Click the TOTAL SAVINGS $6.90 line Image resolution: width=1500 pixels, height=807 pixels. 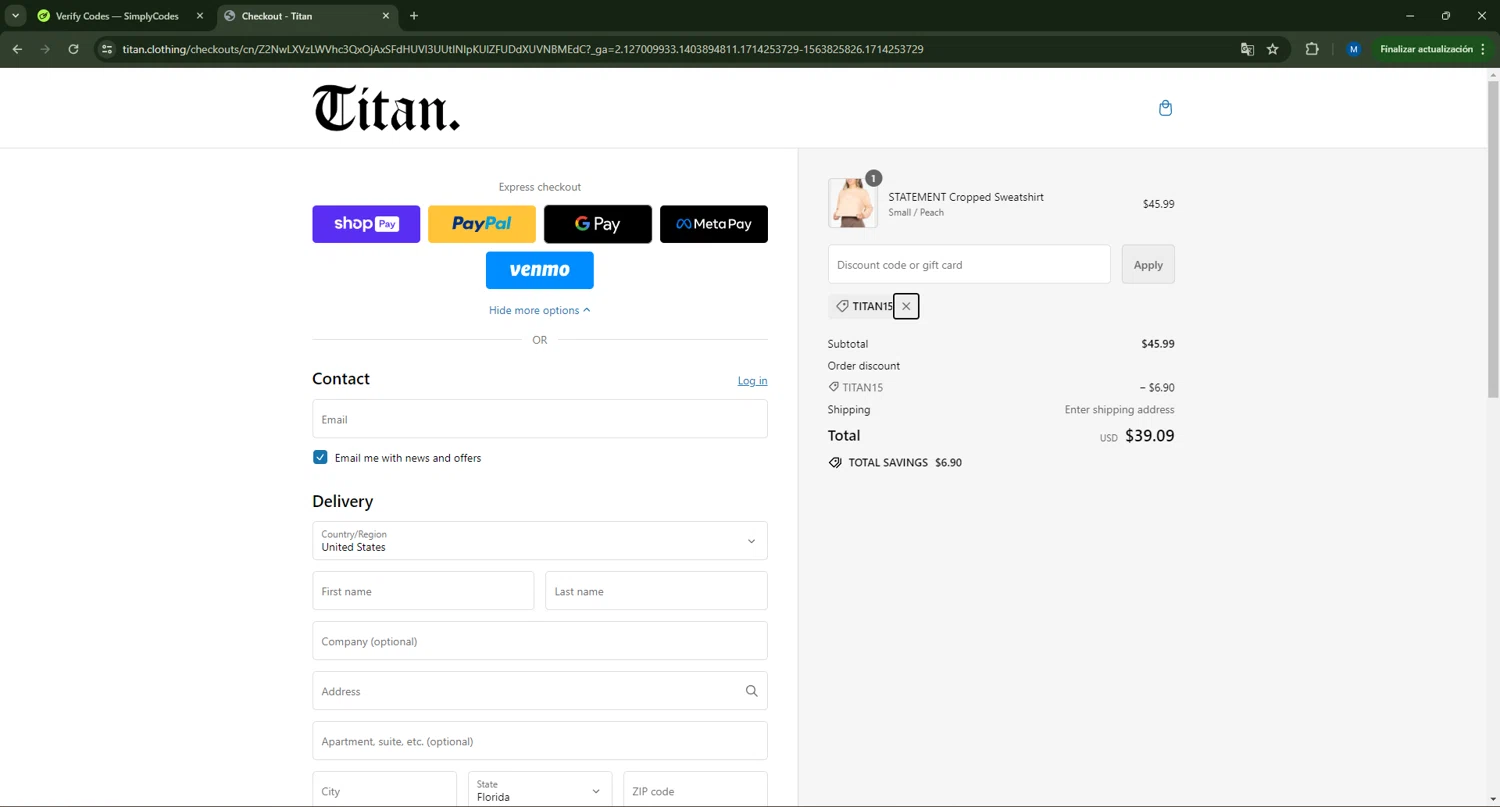[895, 463]
